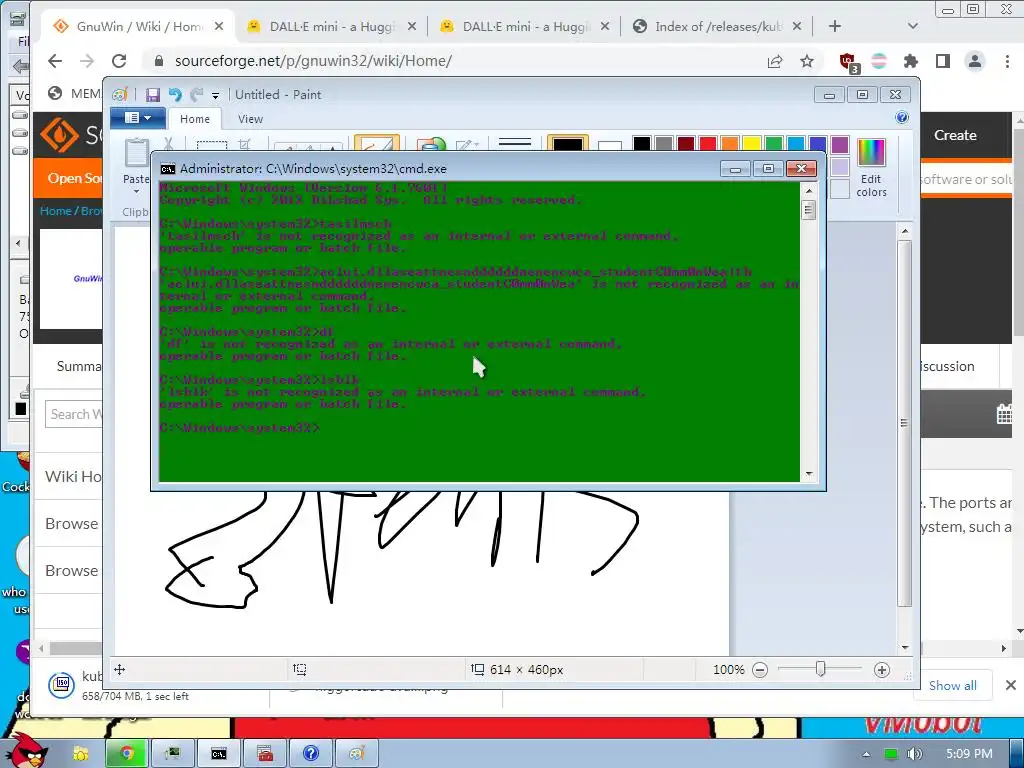
Task: Click Show all downloads link
Action: (953, 686)
